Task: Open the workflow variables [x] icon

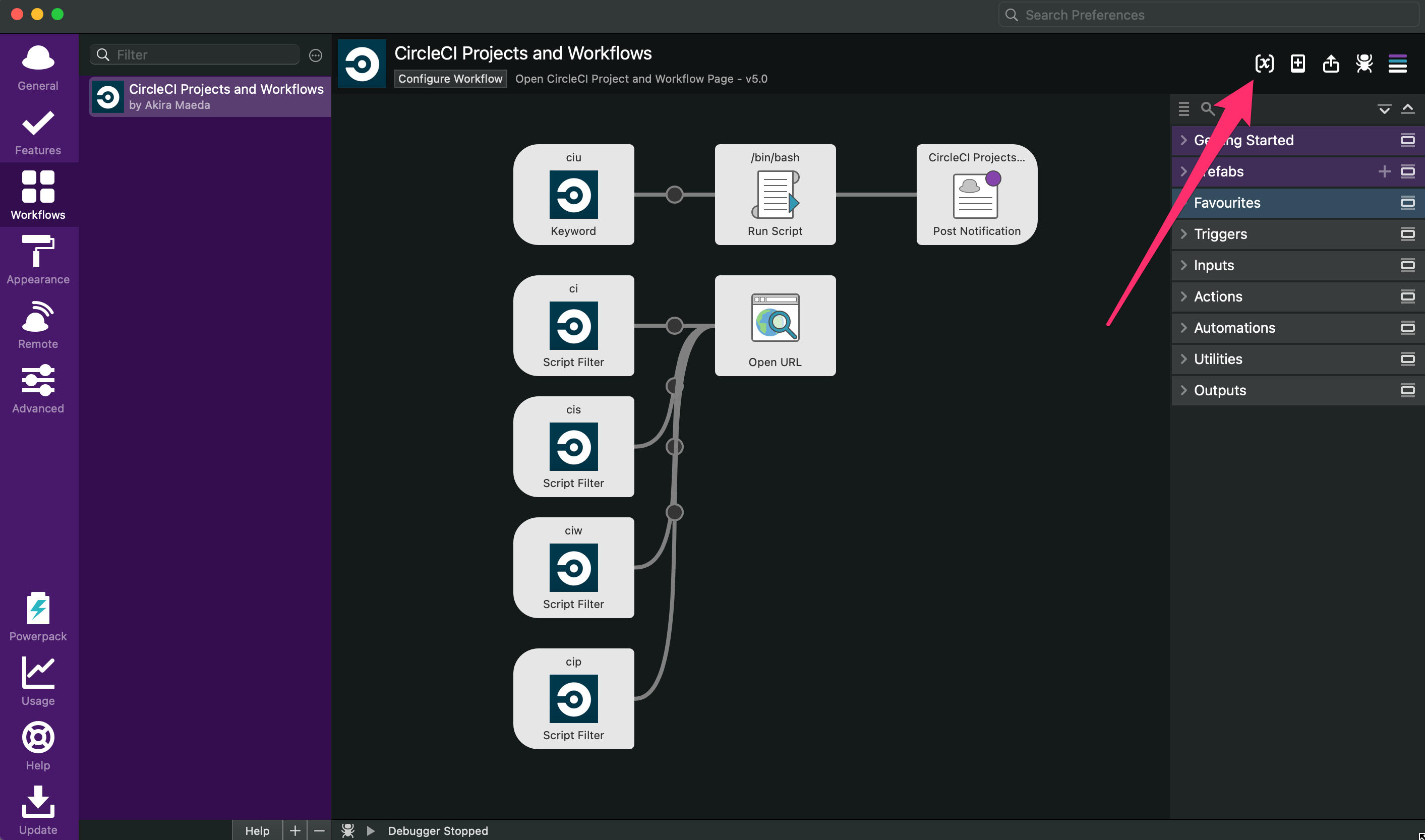Action: (x=1264, y=64)
